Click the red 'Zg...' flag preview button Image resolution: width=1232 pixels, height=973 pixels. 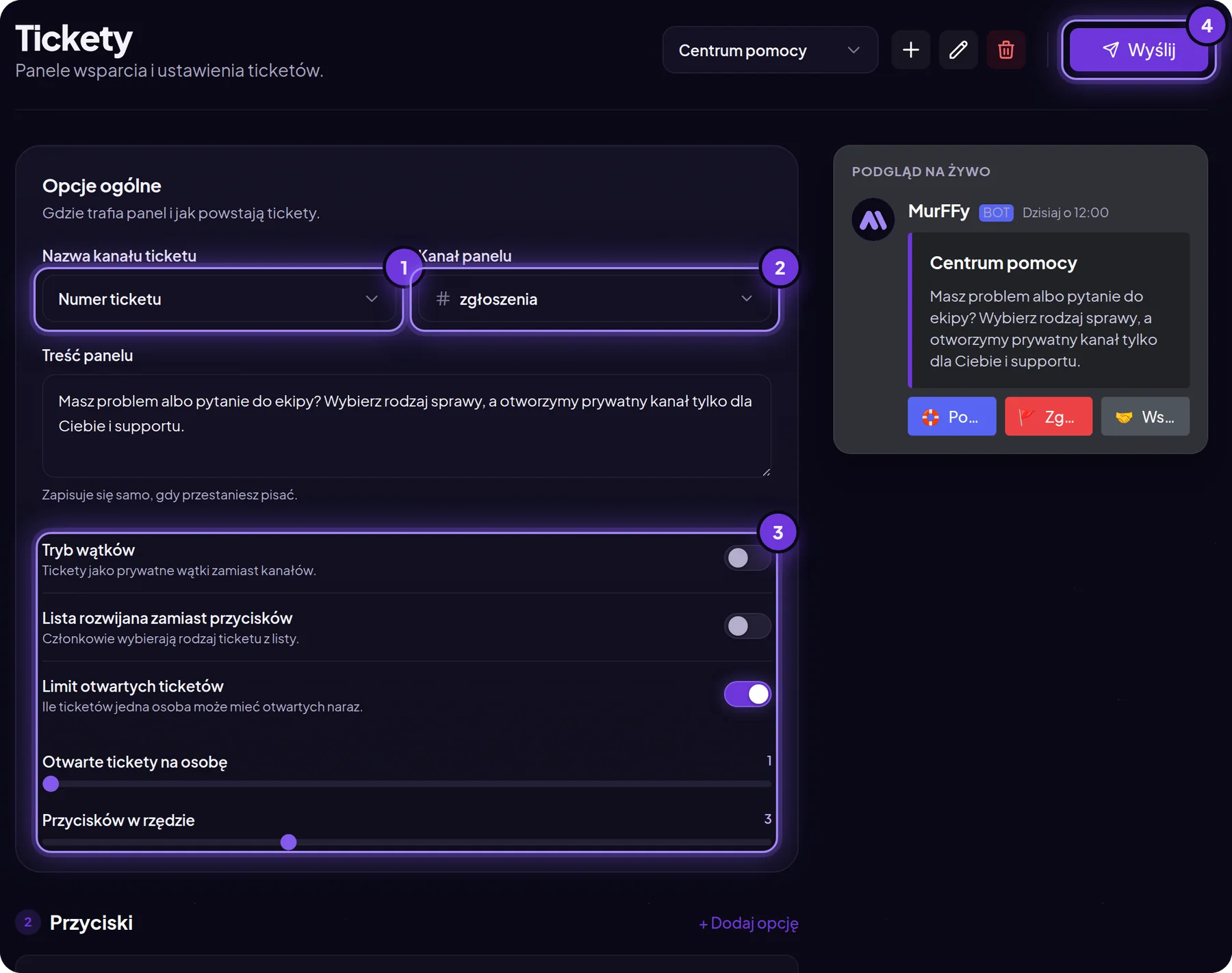(1048, 416)
